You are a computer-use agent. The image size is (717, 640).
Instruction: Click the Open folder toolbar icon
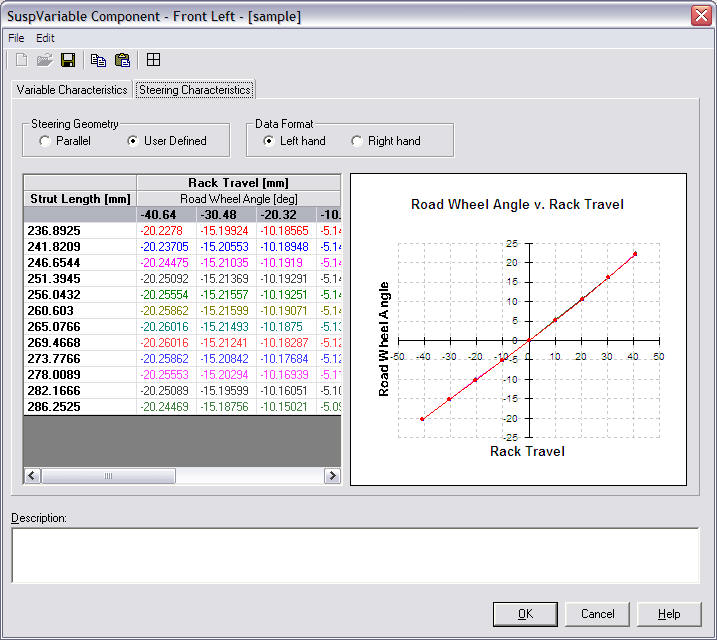(44, 60)
